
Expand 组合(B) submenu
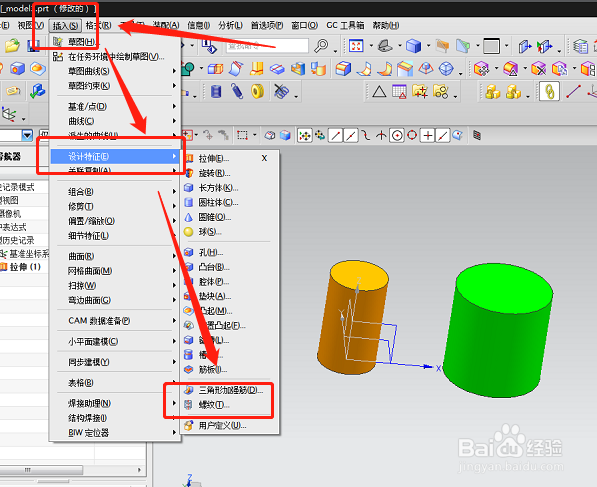(114, 192)
